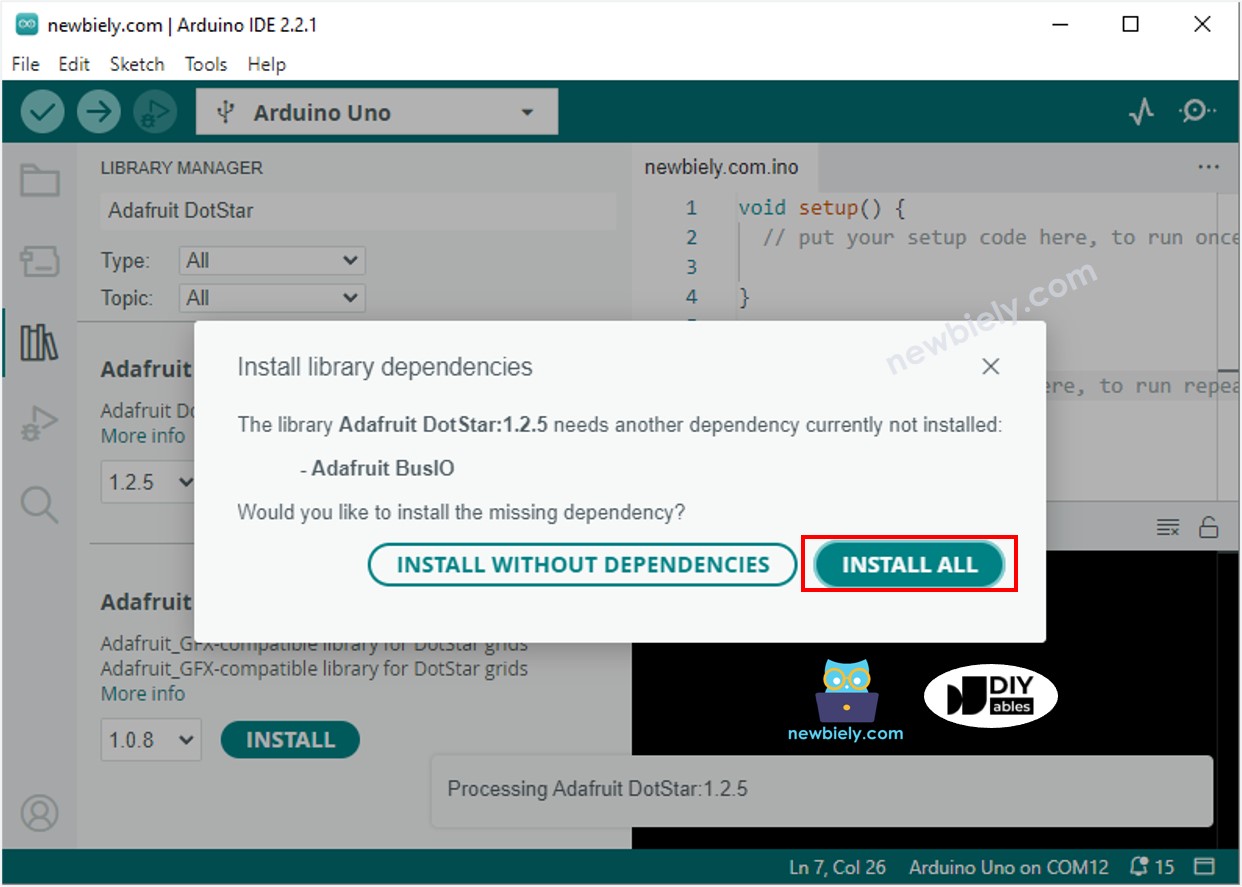The width and height of the screenshot is (1242, 887).
Task: Toggle the bottom panel from the status bar
Action: click(x=1204, y=866)
